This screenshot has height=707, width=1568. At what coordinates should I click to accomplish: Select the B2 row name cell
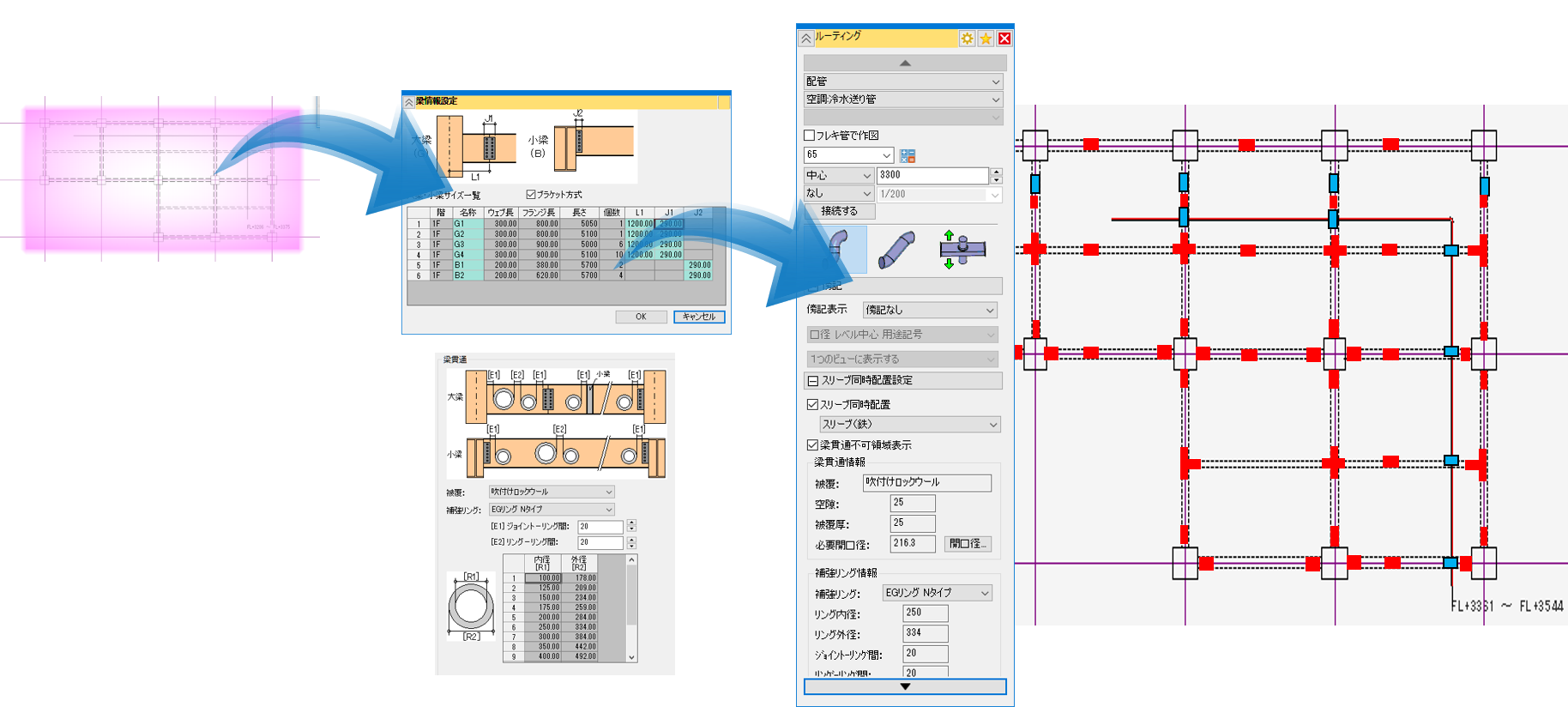click(x=467, y=276)
